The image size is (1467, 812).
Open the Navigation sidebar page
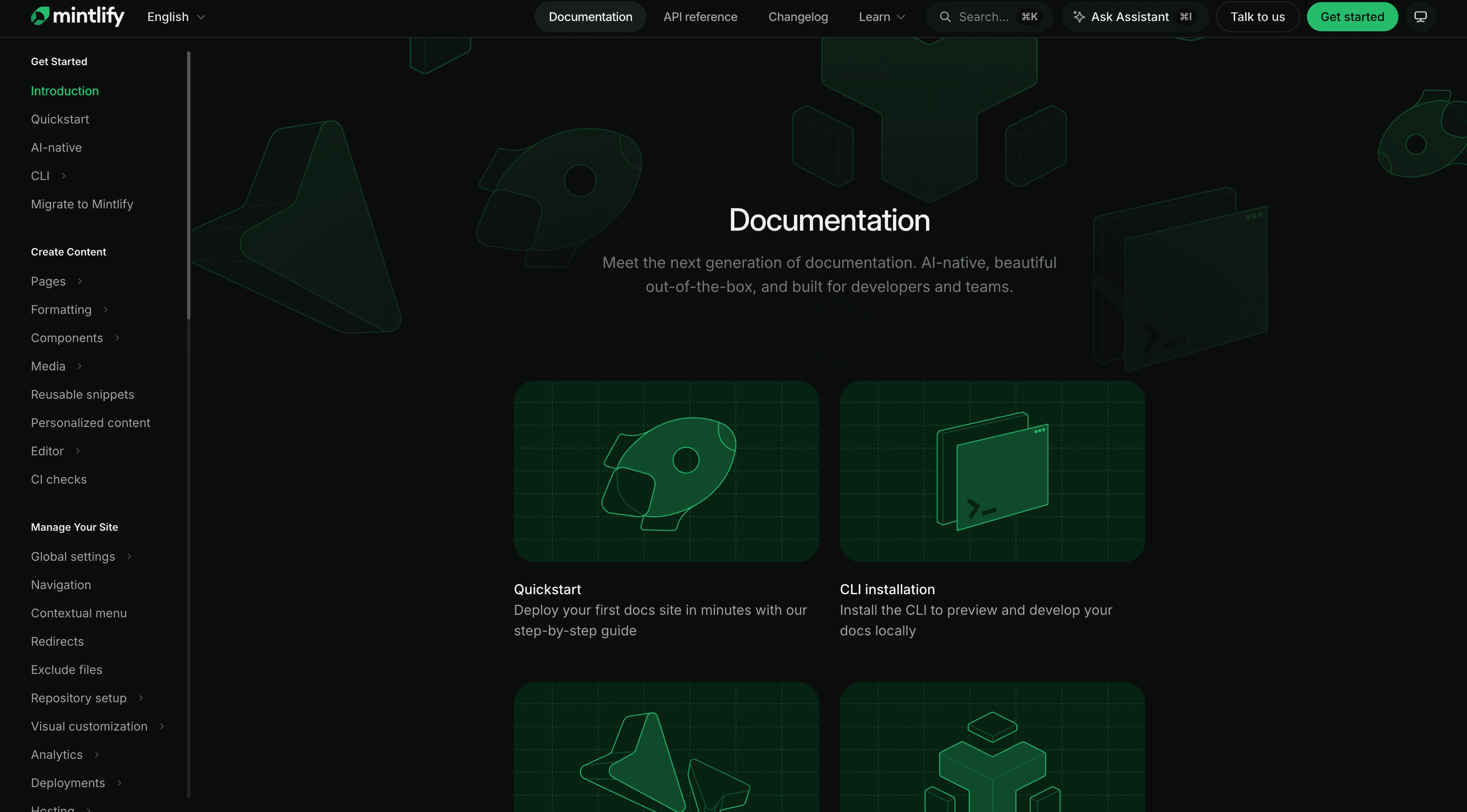(x=61, y=585)
